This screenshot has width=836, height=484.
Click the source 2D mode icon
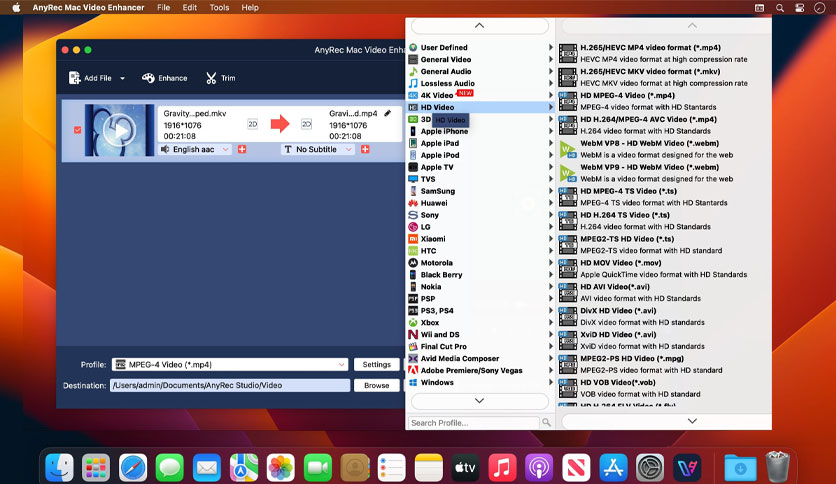[253, 124]
